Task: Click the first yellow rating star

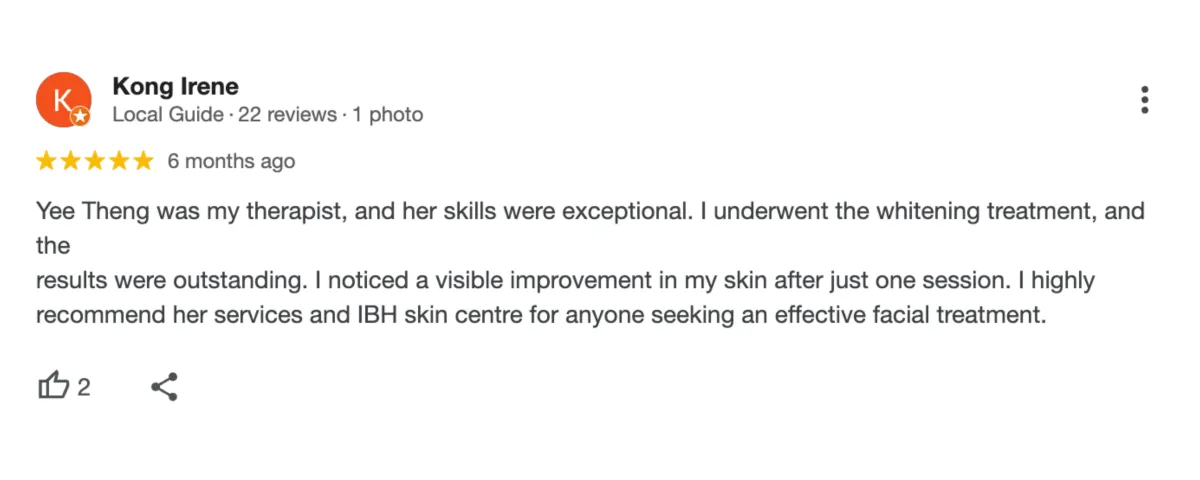Action: 46,161
